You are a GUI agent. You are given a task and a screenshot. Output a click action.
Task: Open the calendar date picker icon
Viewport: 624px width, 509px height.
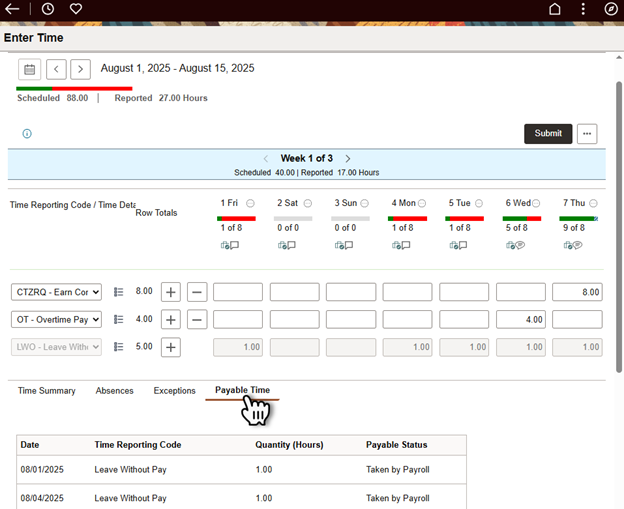pyautogui.click(x=29, y=69)
